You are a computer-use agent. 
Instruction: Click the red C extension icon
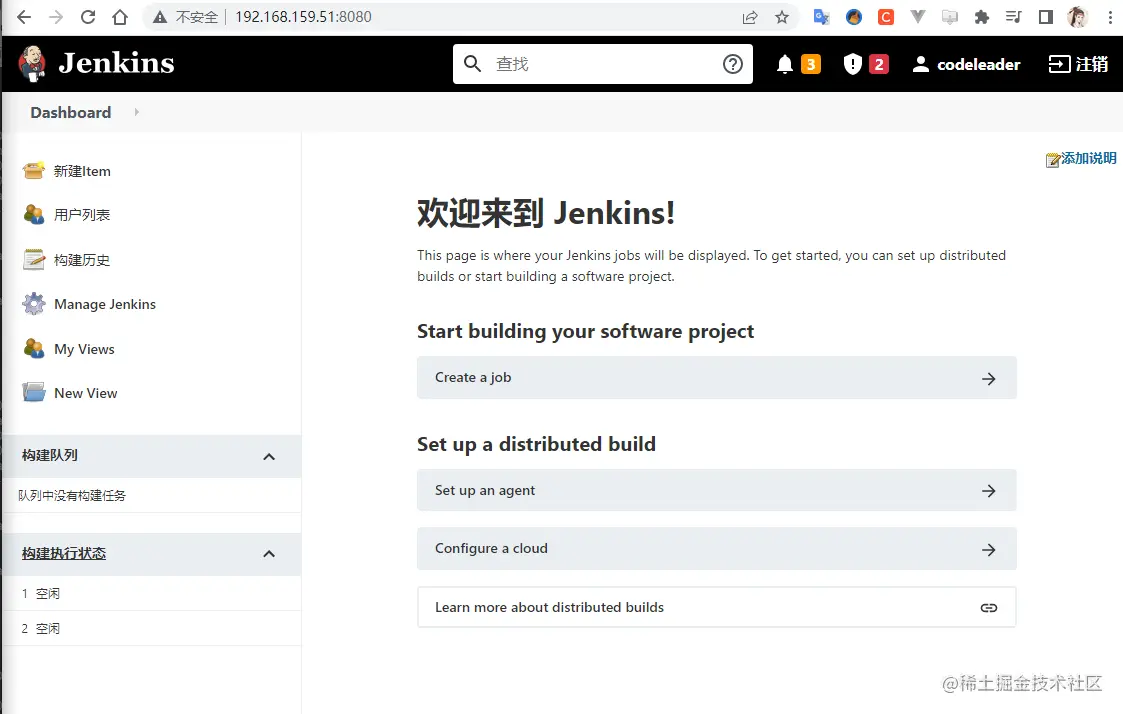pos(886,17)
